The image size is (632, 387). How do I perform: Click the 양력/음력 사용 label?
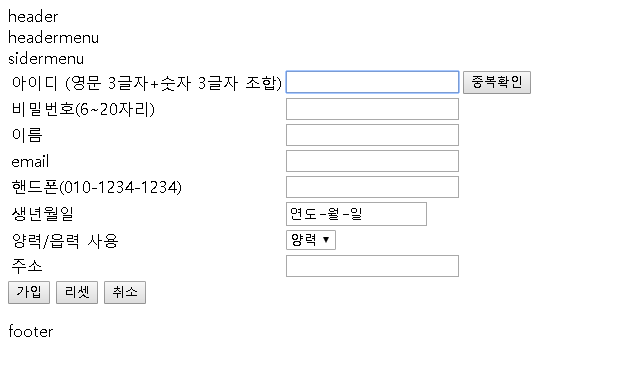point(65,241)
